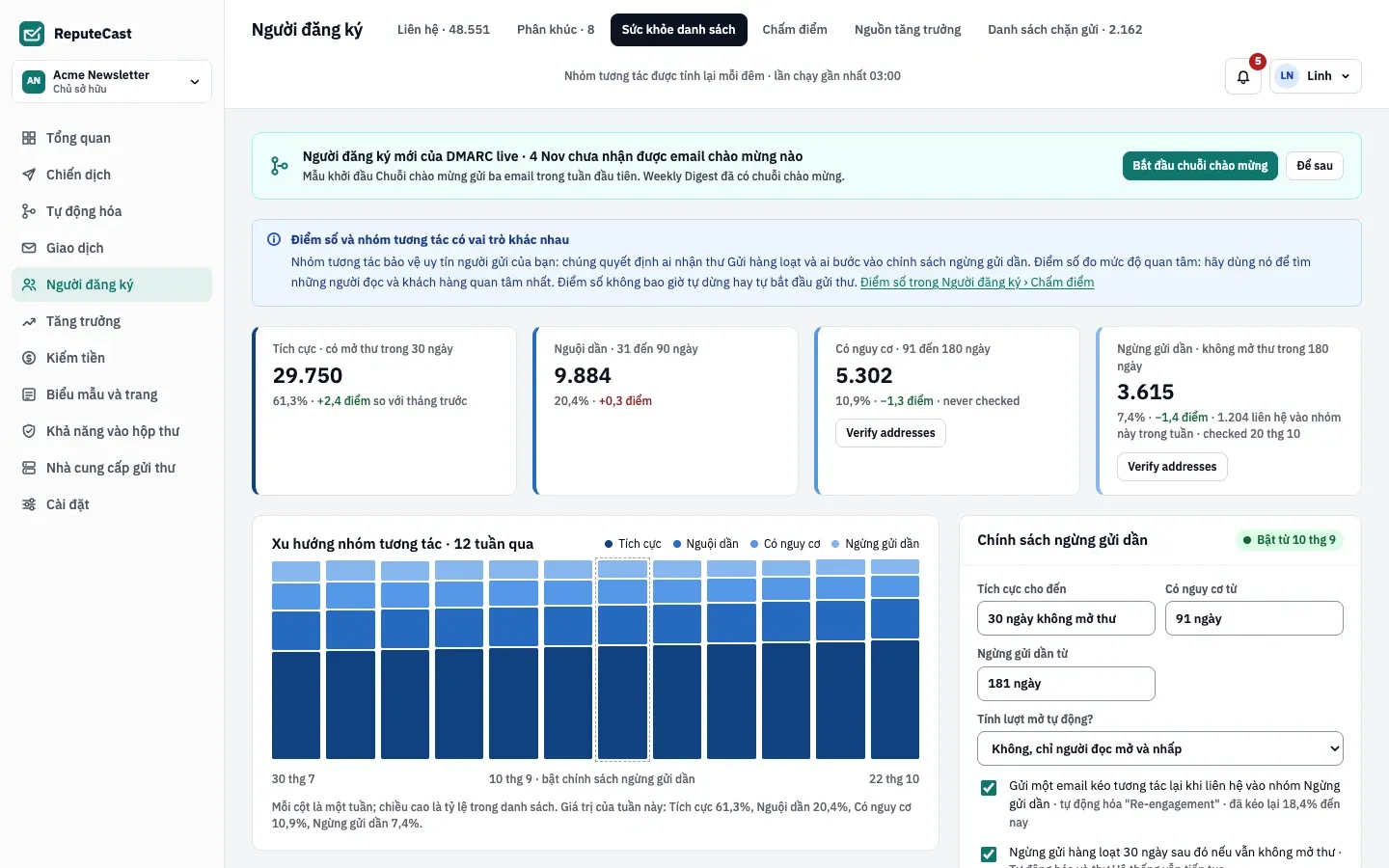The image size is (1389, 868).
Task: Edit the Ngừng gửi dần từ 181 ngày field
Action: [1066, 684]
